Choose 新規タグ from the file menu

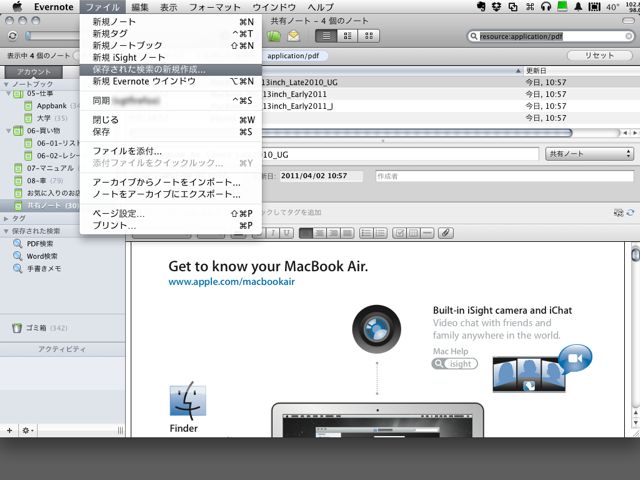tap(171, 33)
